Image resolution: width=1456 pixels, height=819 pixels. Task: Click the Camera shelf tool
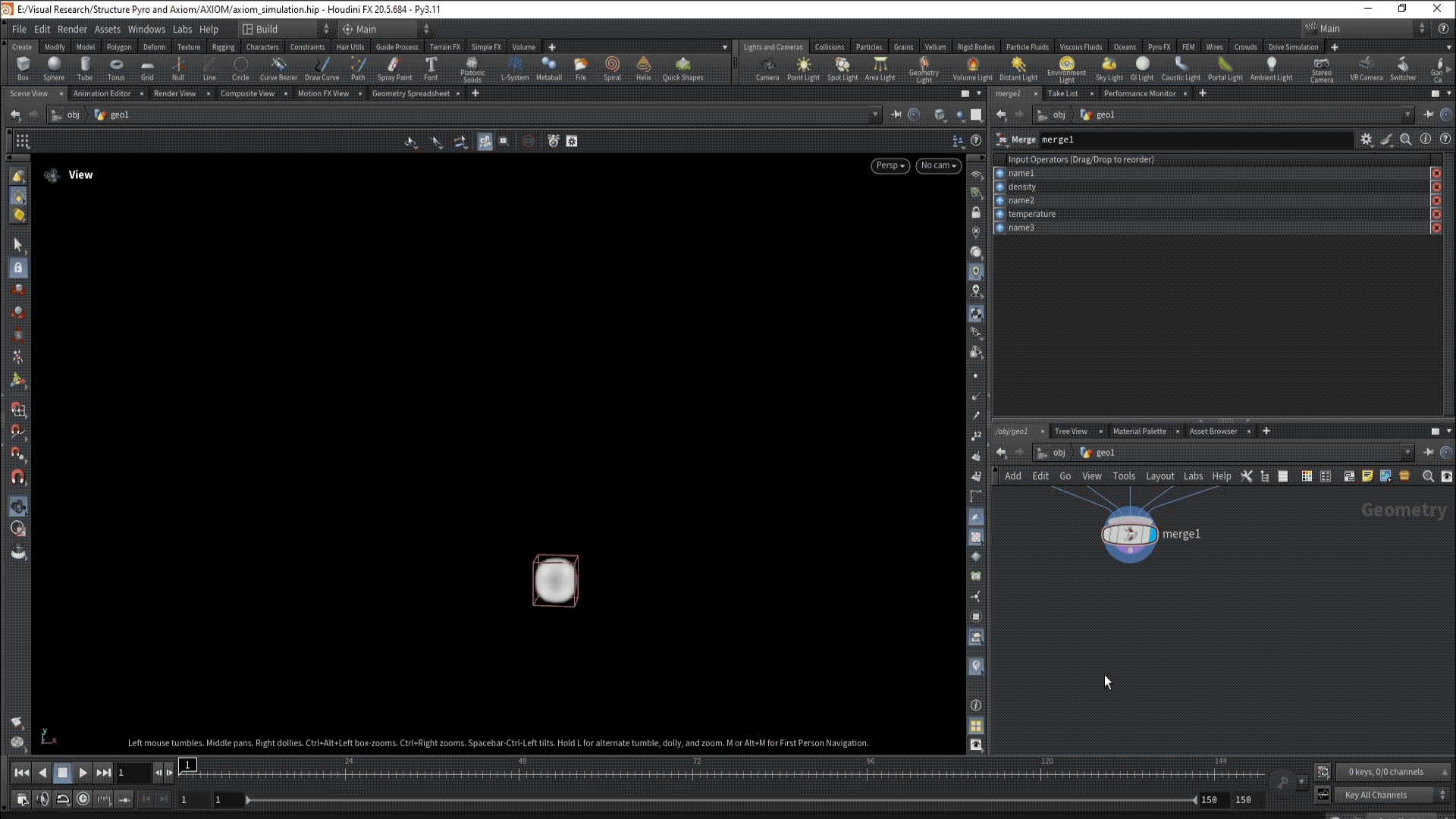point(767,67)
